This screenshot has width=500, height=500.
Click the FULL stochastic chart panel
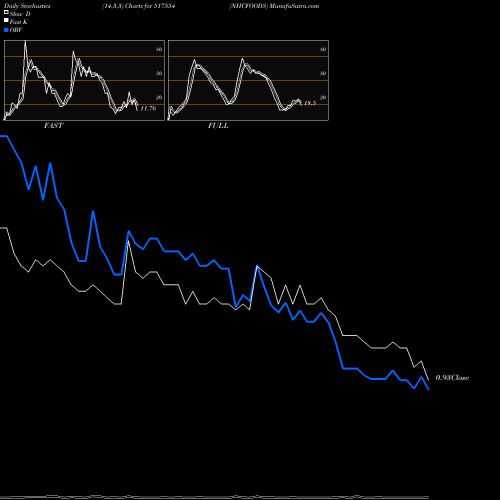(248, 80)
